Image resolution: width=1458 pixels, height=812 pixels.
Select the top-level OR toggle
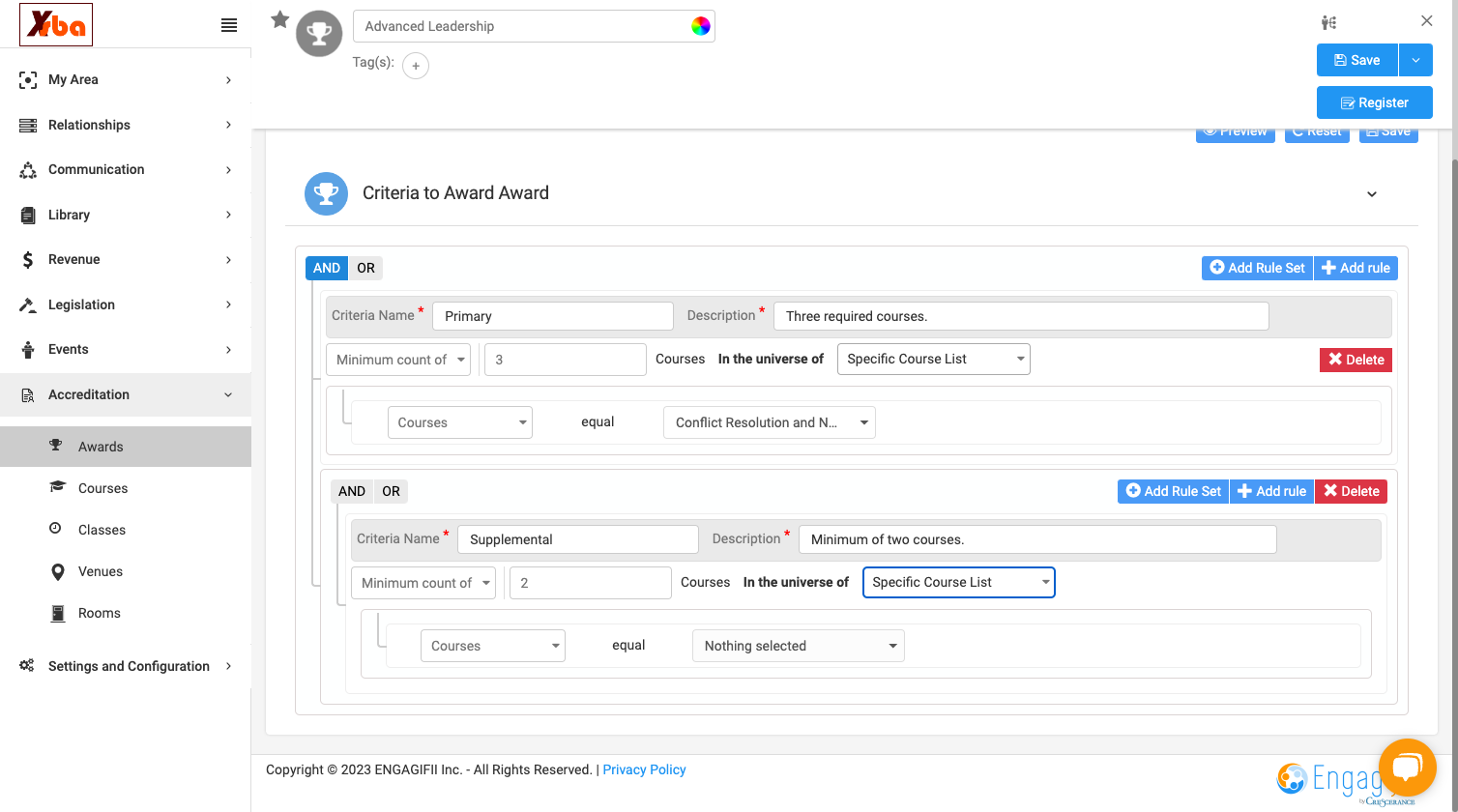365,268
